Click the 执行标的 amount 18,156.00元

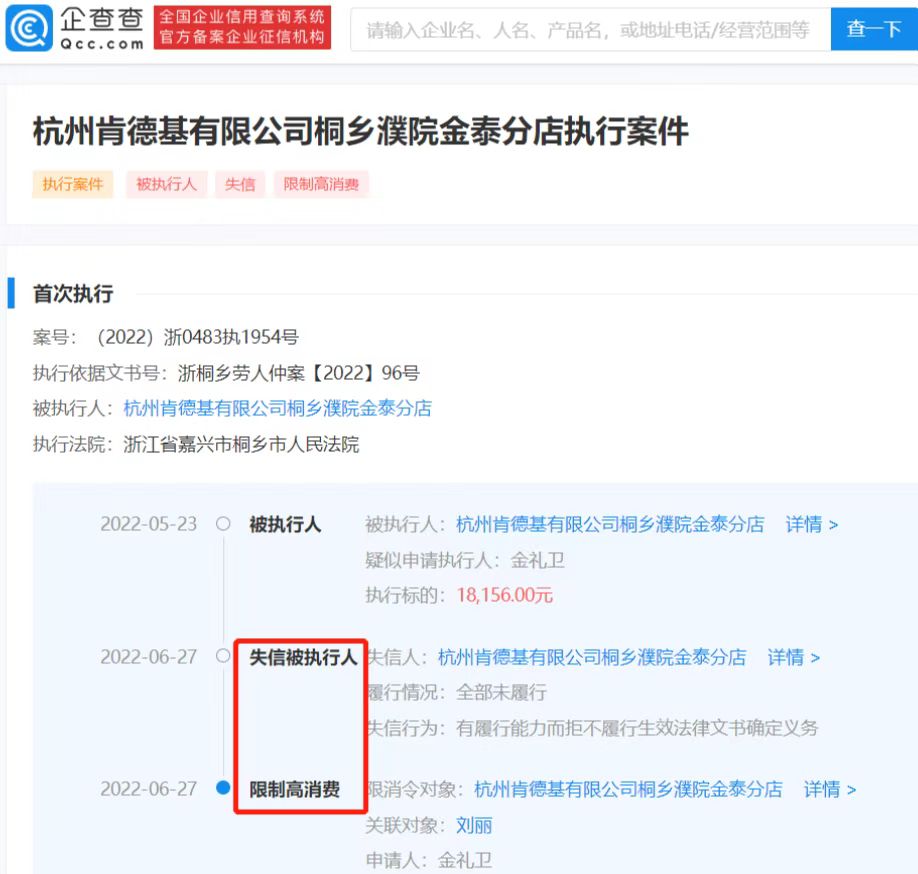(505, 595)
